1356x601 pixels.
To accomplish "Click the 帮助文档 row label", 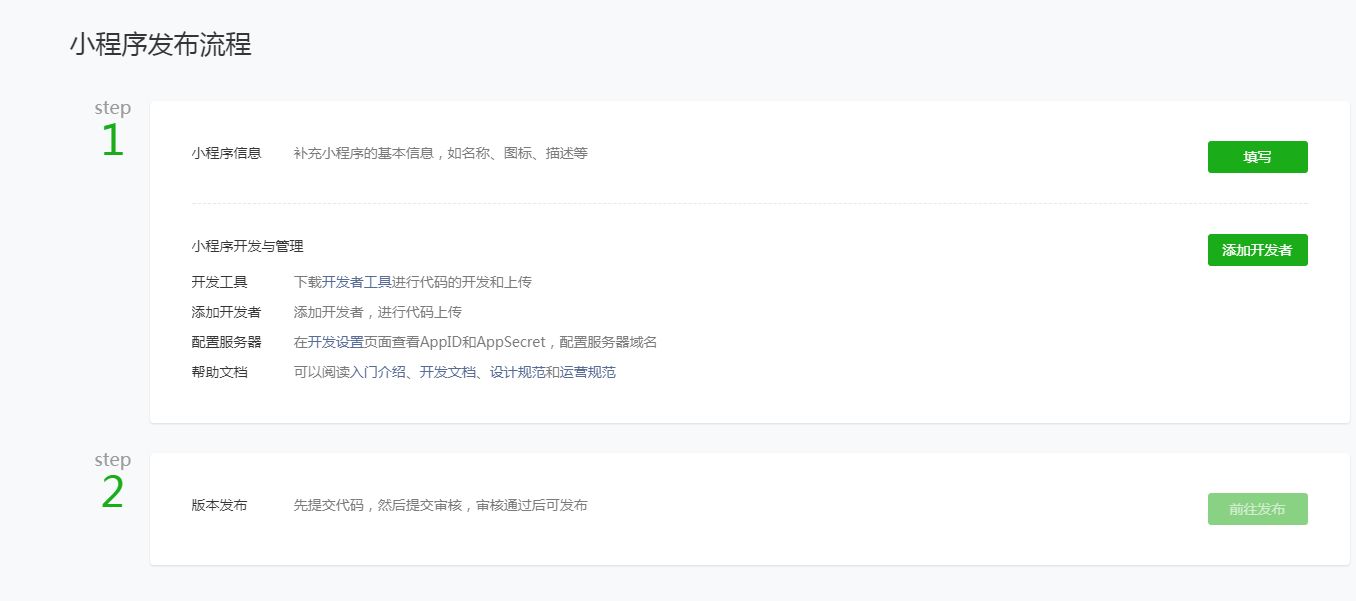I will point(220,372).
